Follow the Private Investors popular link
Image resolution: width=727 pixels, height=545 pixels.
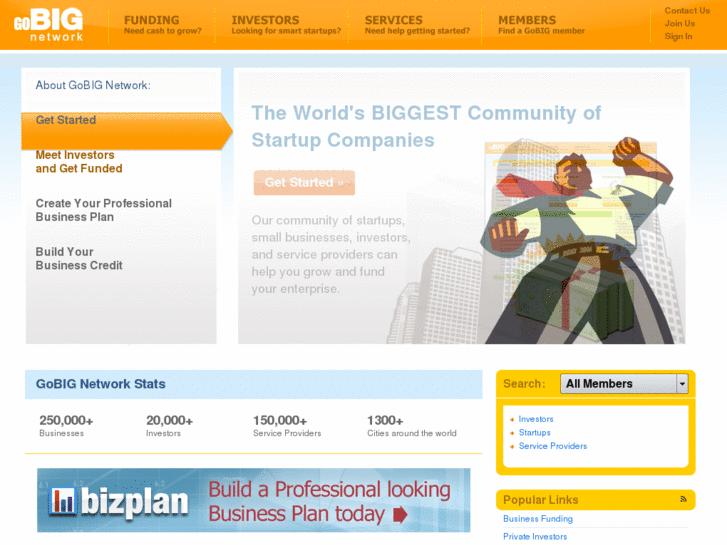pos(535,536)
